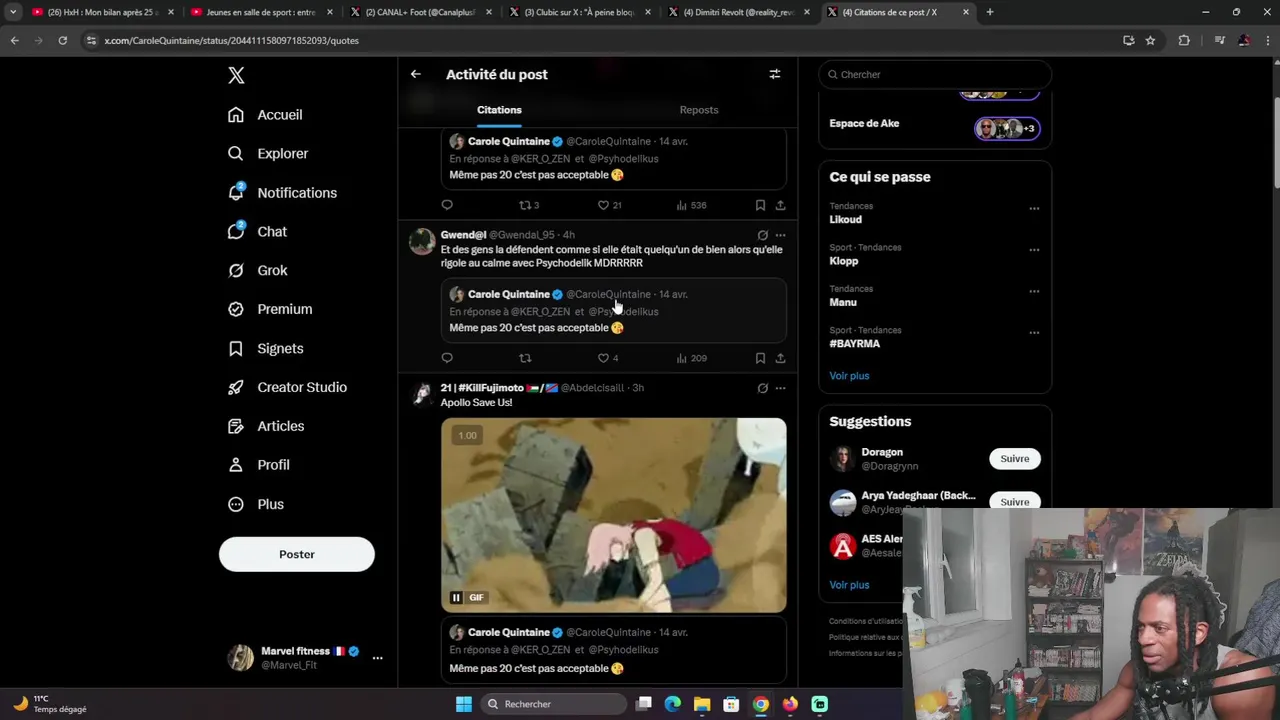Open the tab search dropdown arrow

coord(13,12)
